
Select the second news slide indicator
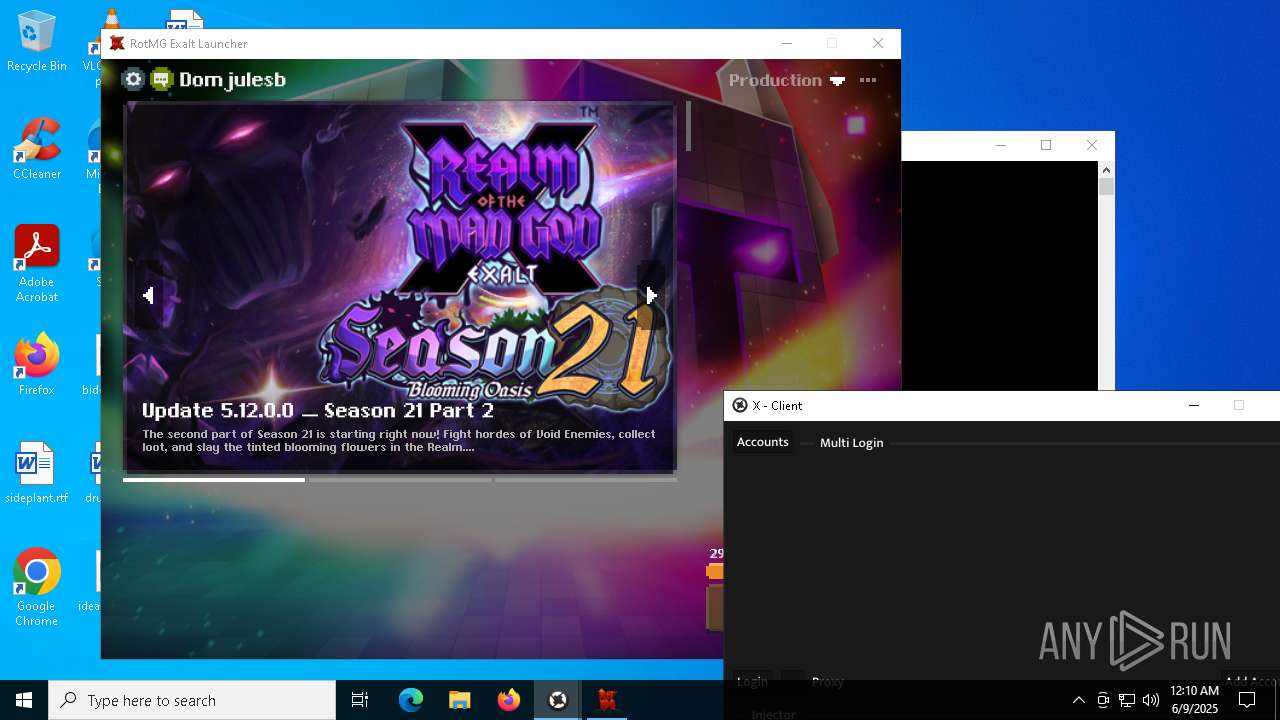click(x=400, y=480)
